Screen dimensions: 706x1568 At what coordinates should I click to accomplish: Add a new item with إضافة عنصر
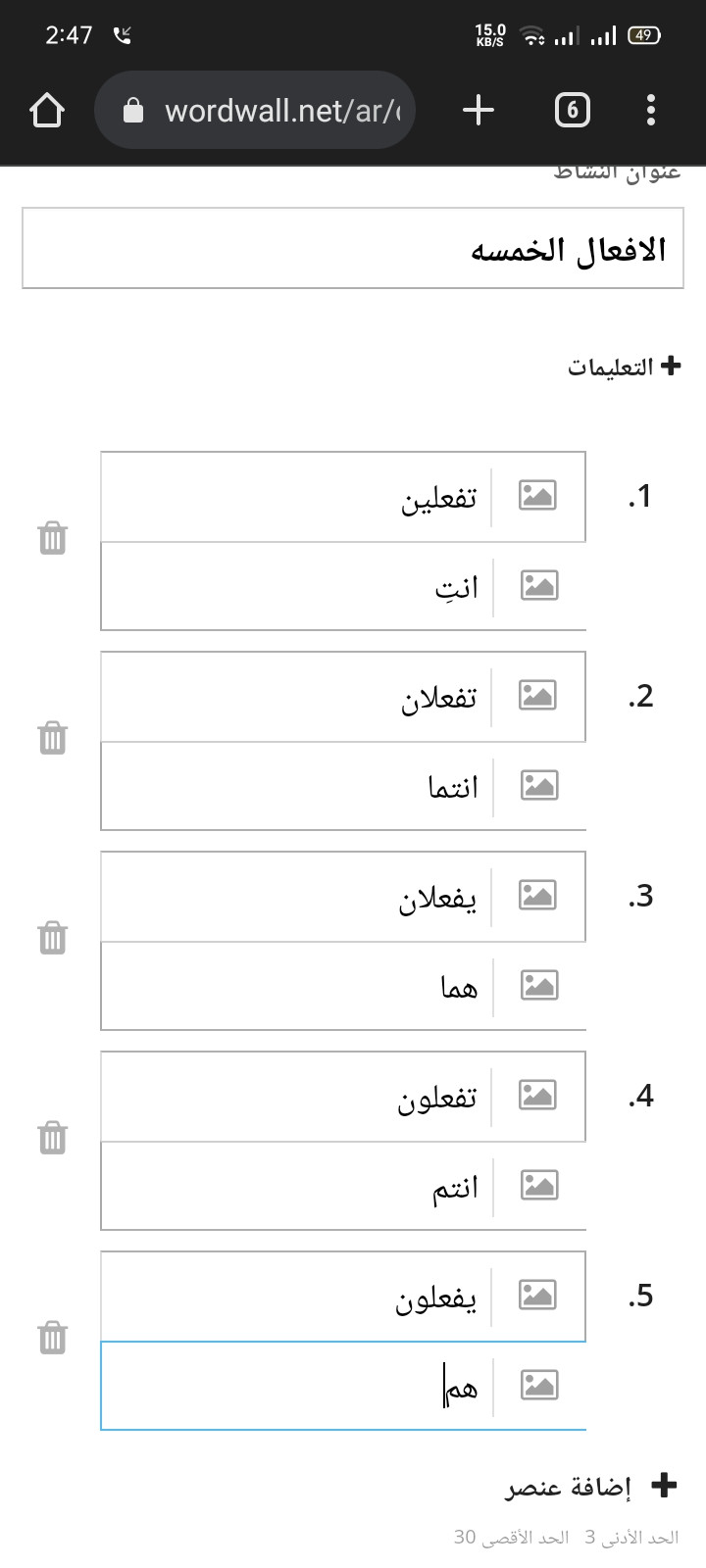592,1487
